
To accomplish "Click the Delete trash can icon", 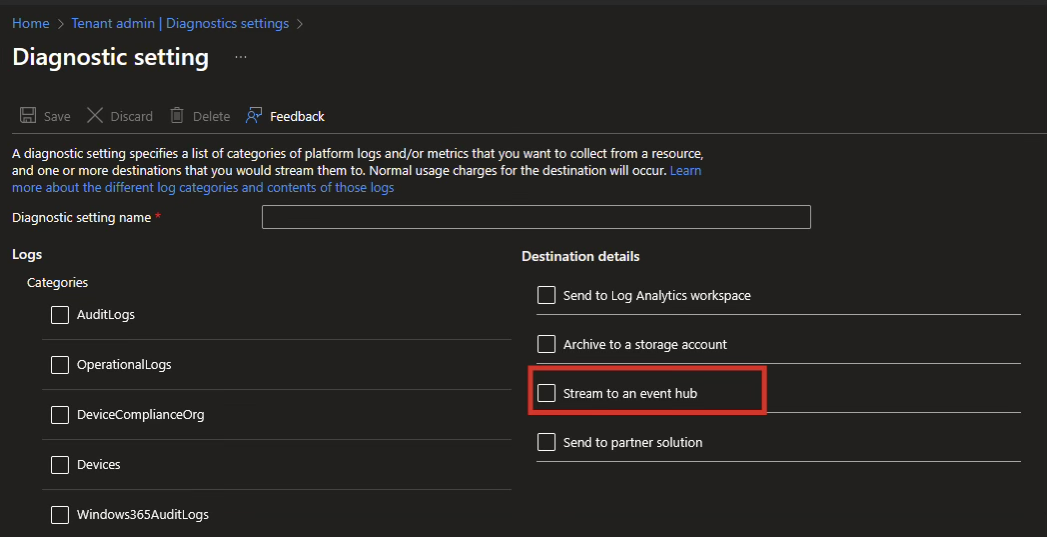I will coord(177,116).
